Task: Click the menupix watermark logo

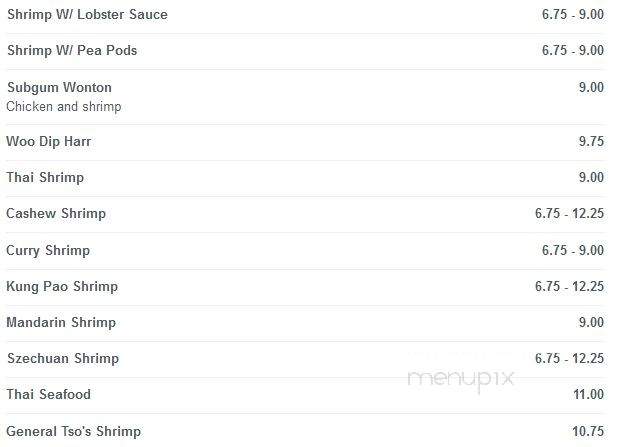Action: click(x=461, y=379)
